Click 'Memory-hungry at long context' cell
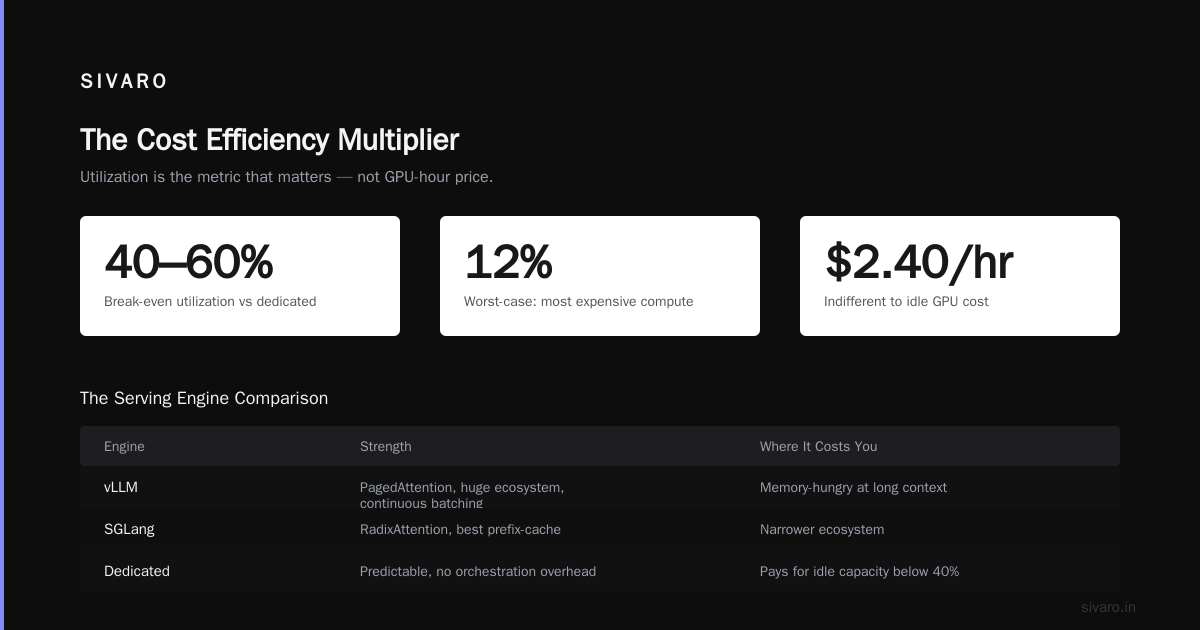 tap(853, 487)
